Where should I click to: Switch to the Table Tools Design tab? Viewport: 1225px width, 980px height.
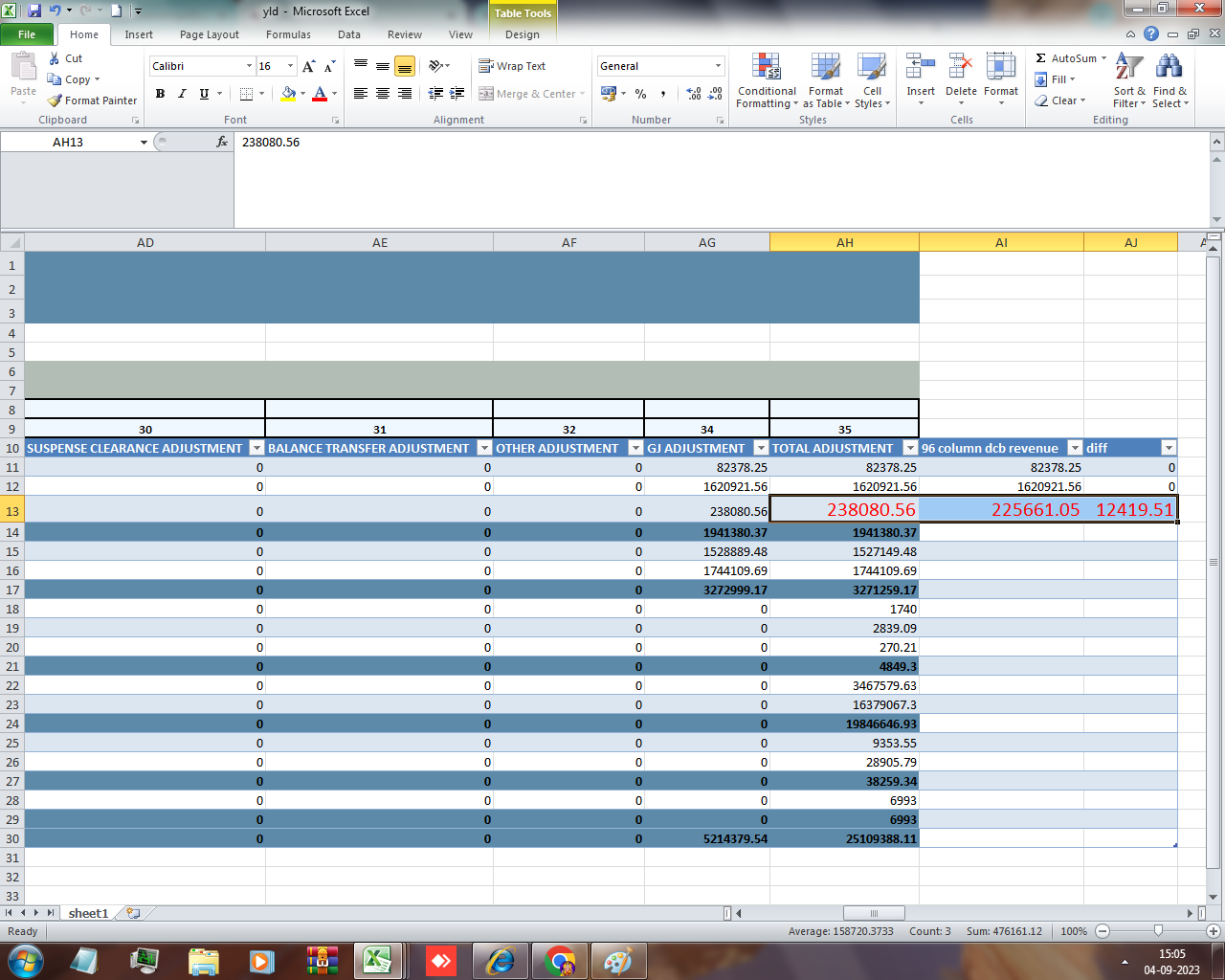[523, 34]
